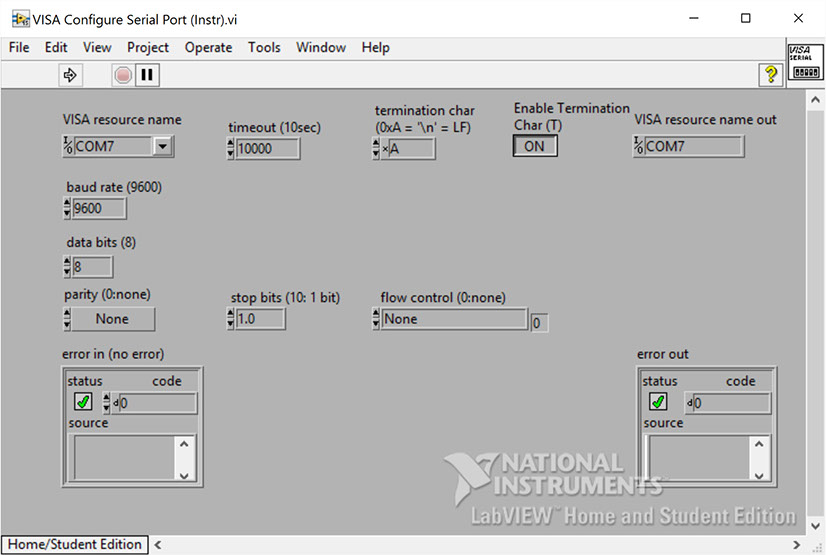Click the Home/Student Edition button
Viewport: 826px width, 555px height.
tap(75, 544)
